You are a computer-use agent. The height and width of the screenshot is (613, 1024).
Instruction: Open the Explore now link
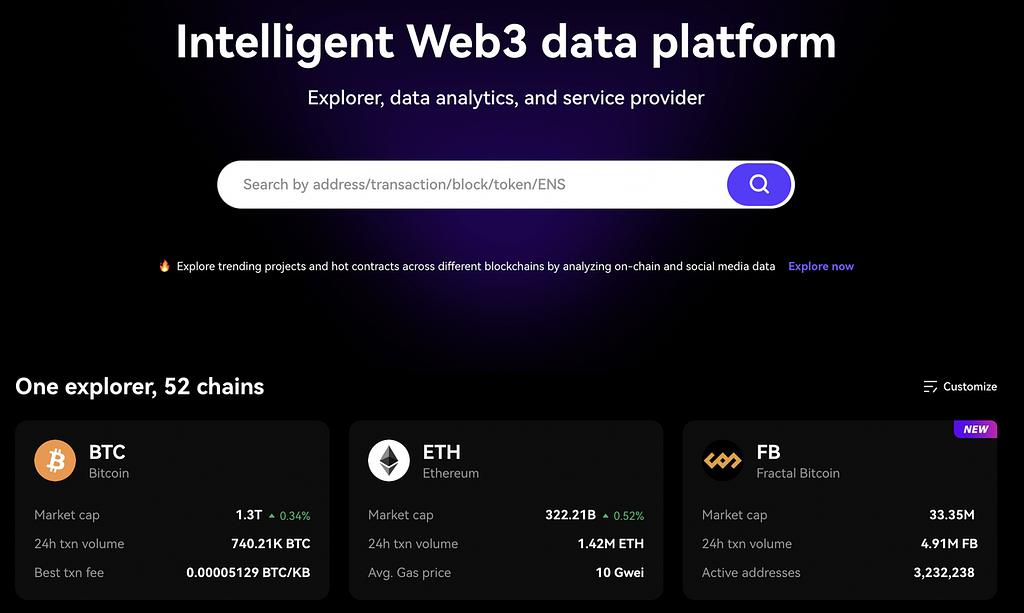[x=821, y=266]
